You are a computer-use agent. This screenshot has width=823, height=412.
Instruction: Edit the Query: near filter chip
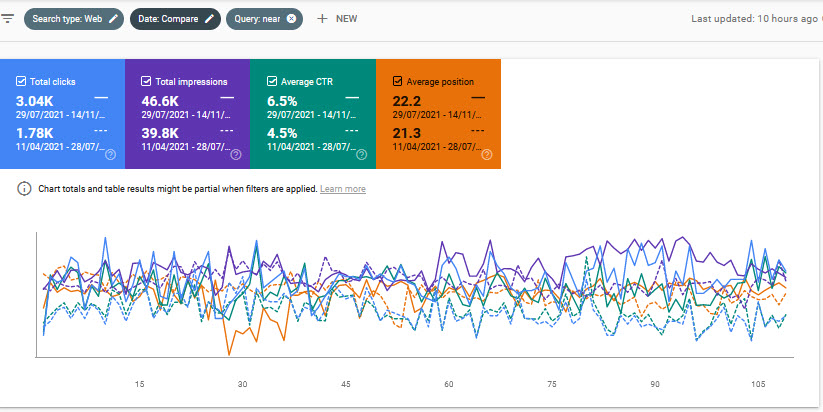point(255,18)
